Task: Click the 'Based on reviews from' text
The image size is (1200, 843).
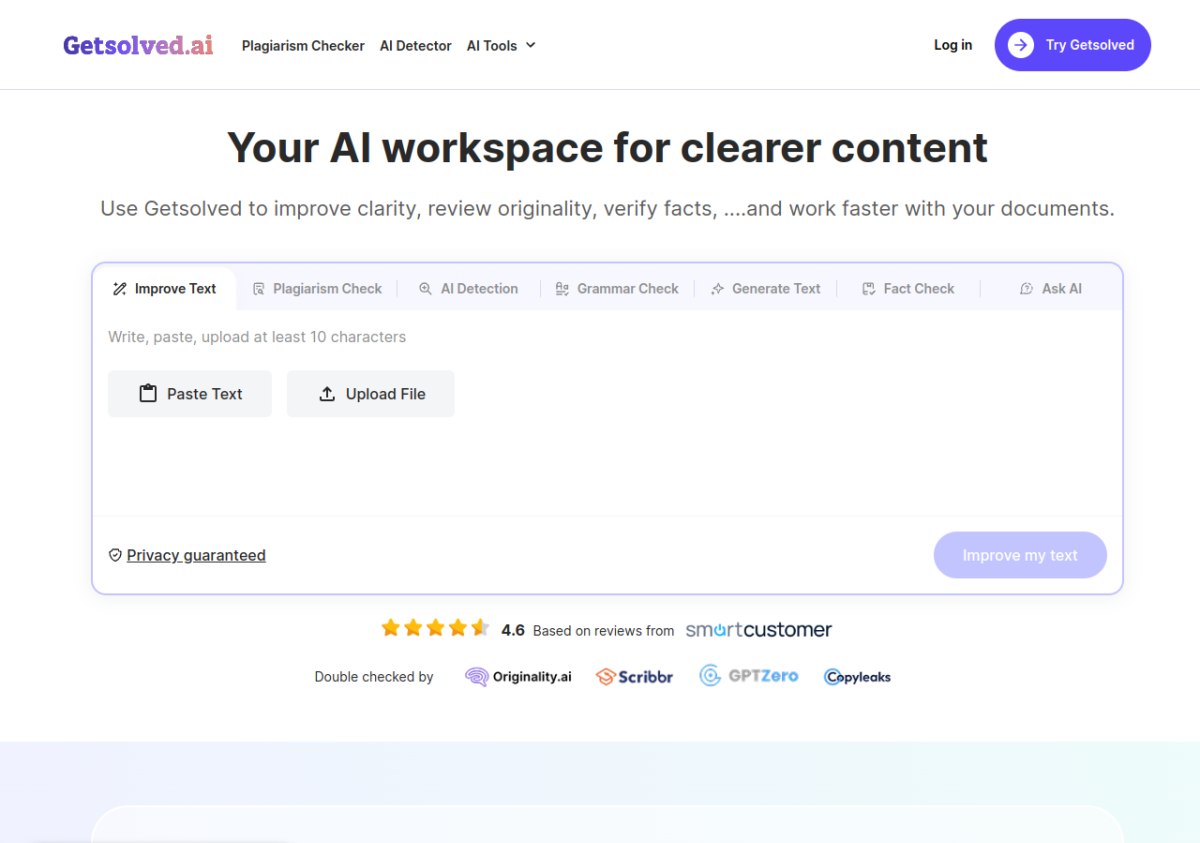Action: pos(604,631)
